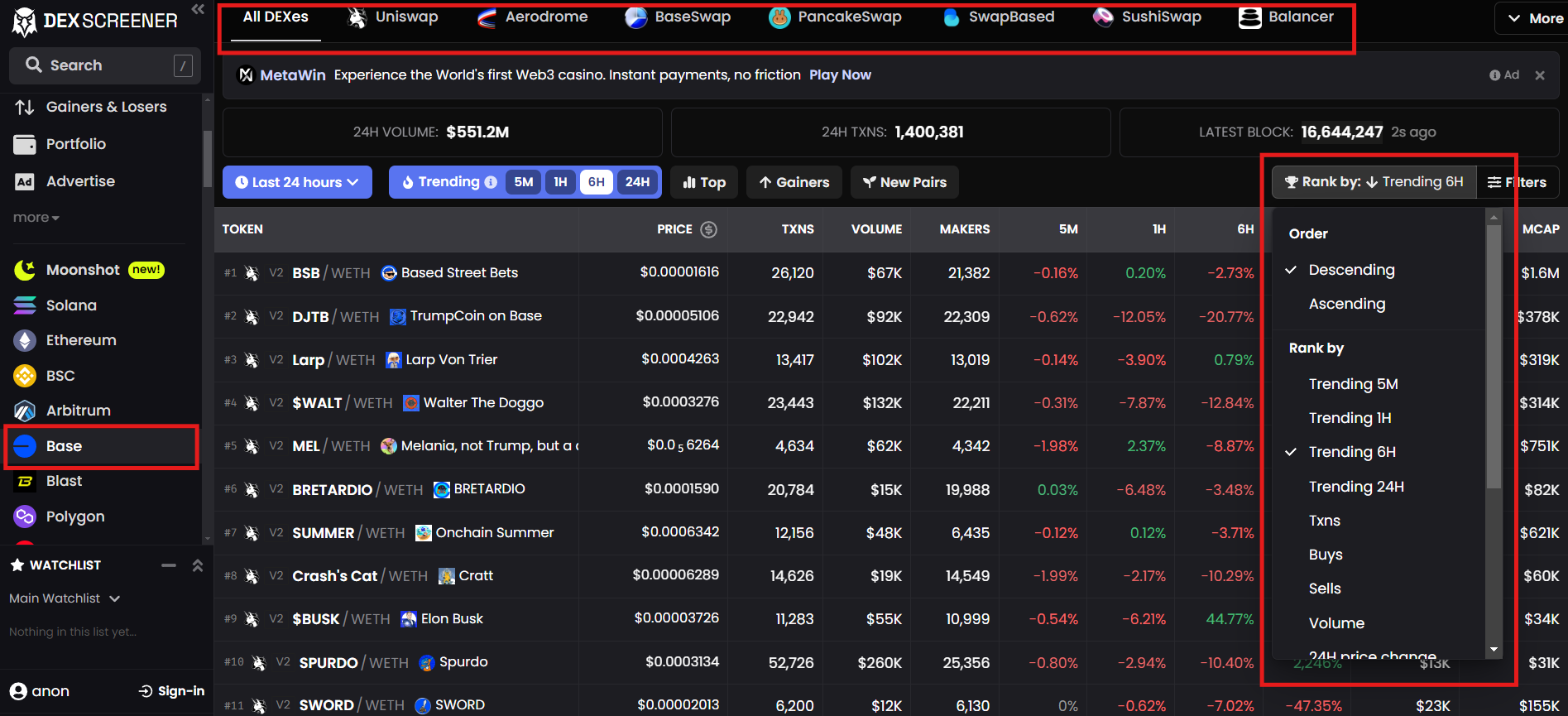Select the Solana chain
Screen dimensions: 1568x716
click(55, 305)
